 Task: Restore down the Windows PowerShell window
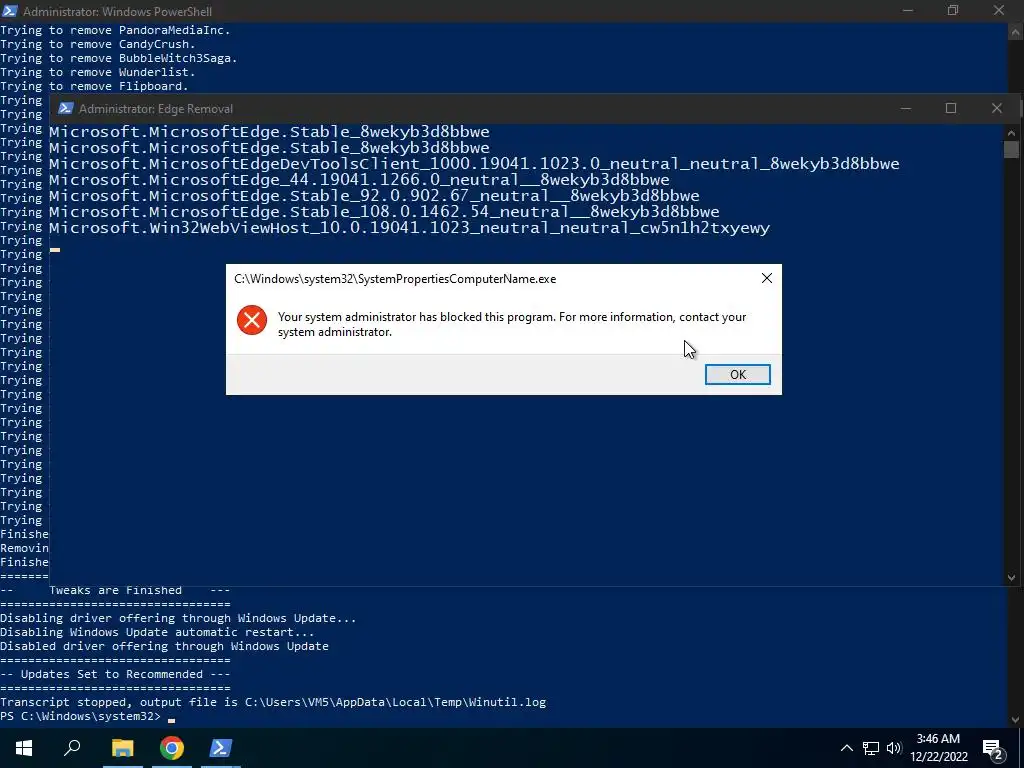[953, 10]
